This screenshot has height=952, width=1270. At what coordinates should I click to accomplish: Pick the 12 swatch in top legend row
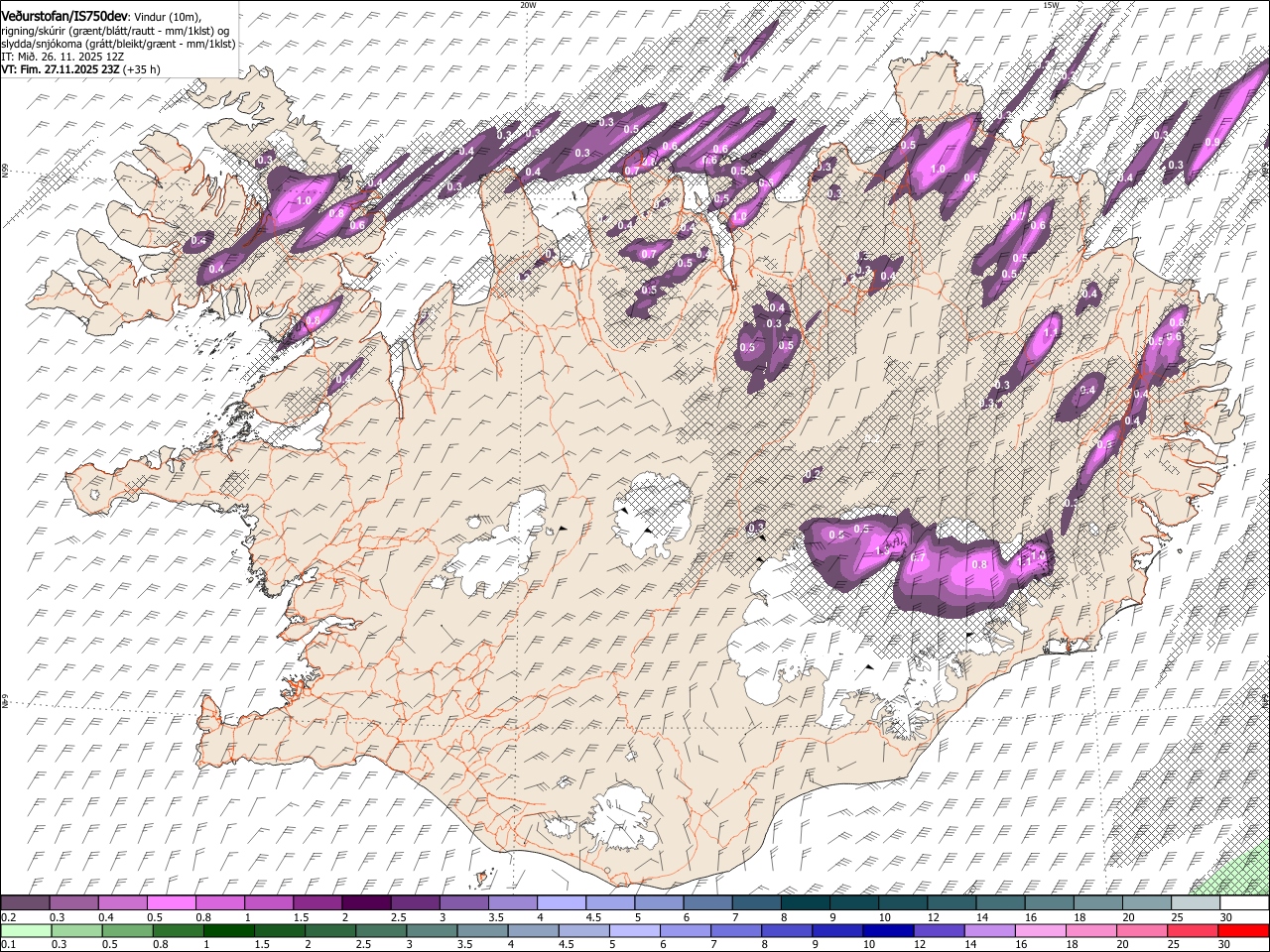pyautogui.click(x=951, y=903)
